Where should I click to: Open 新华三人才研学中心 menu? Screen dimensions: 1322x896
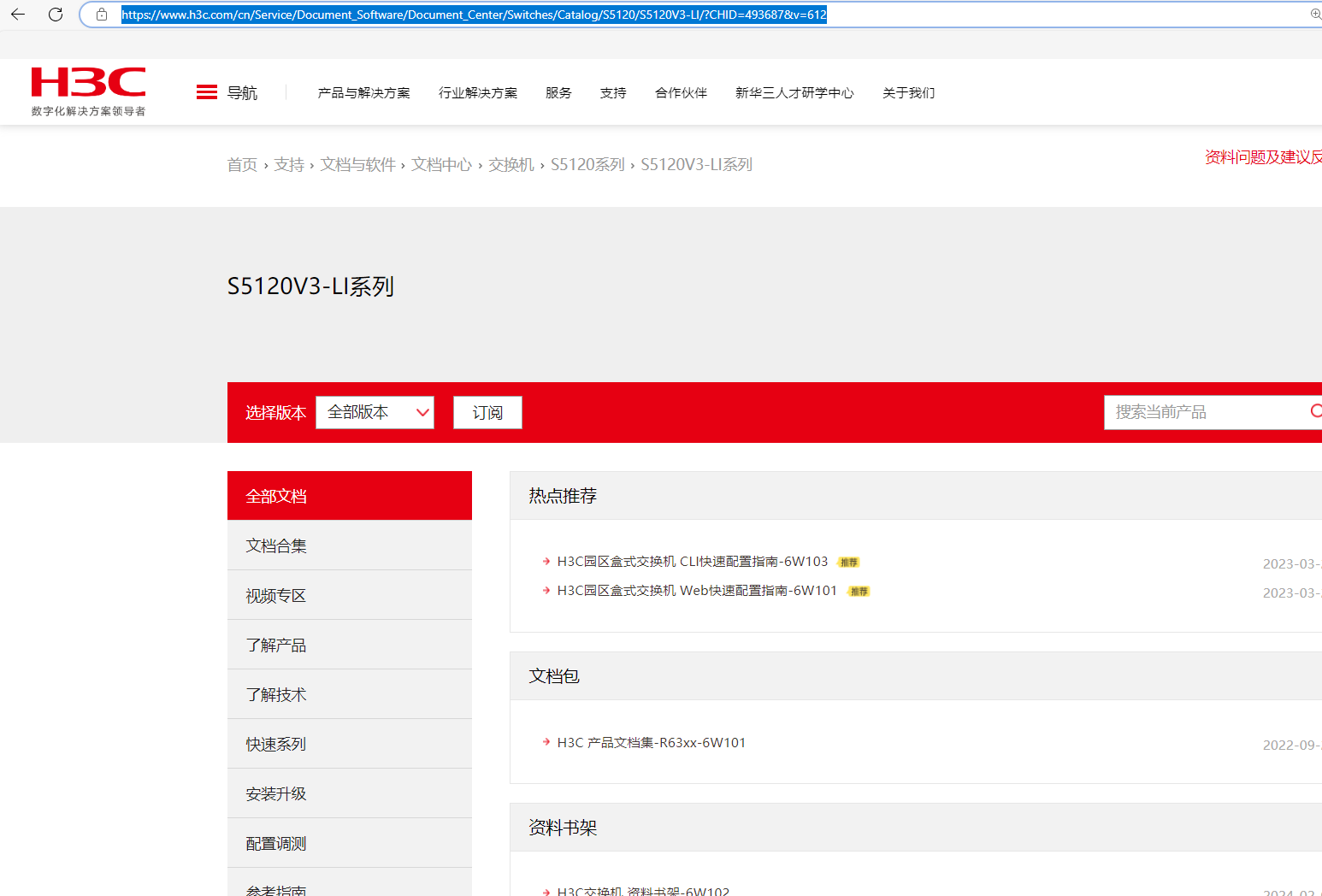pos(794,92)
